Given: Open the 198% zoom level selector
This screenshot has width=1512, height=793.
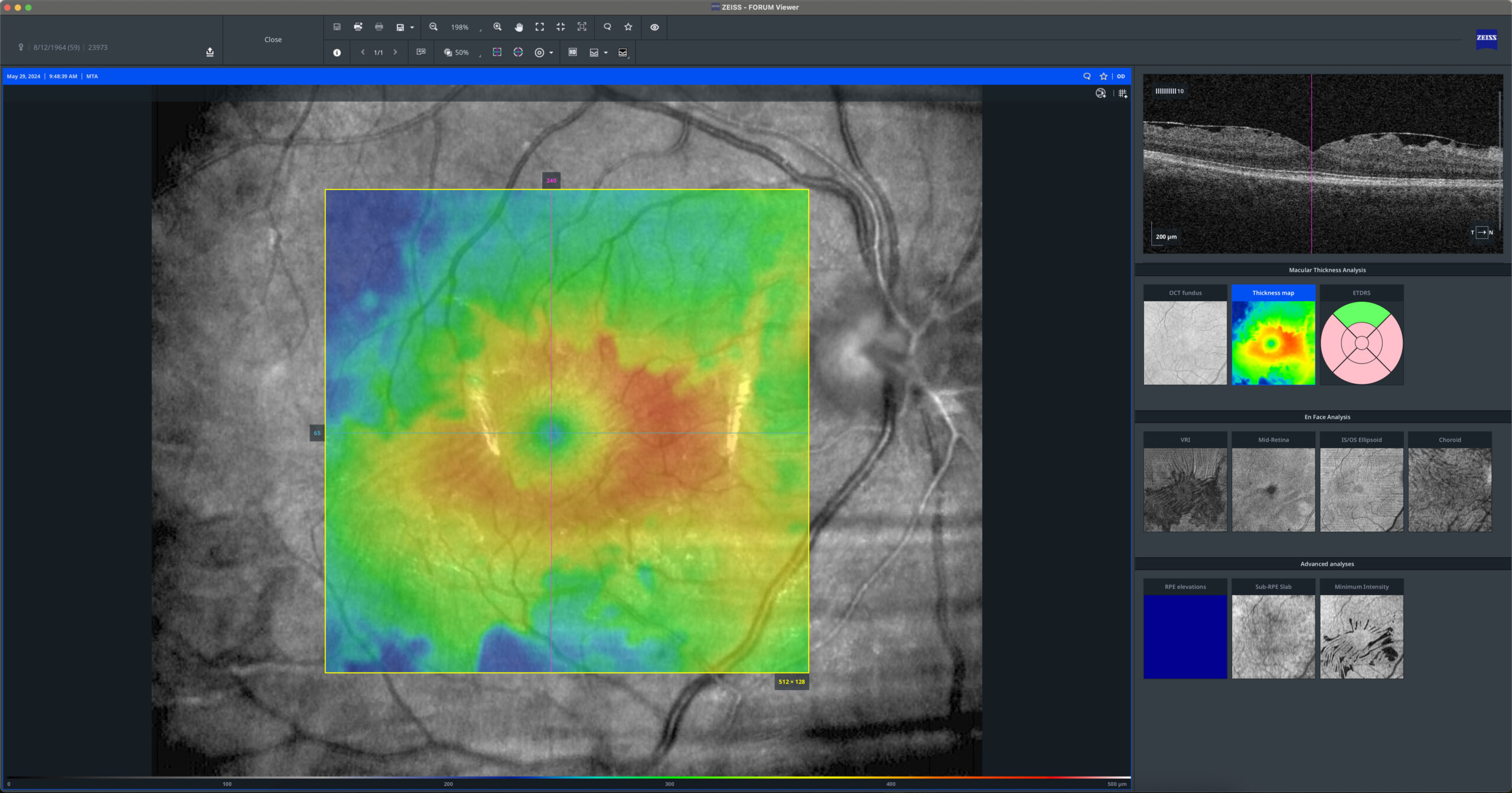Looking at the screenshot, I should coord(465,27).
